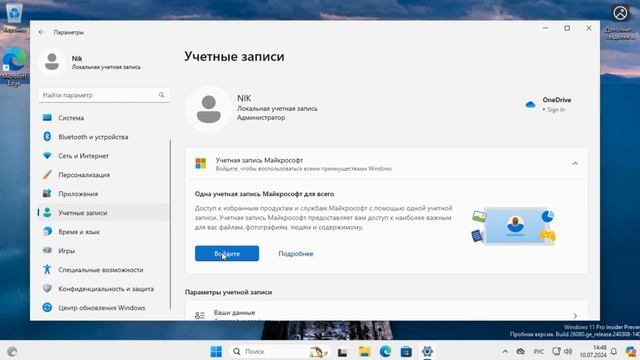Open OneDrive Sign in shortcut

548,104
